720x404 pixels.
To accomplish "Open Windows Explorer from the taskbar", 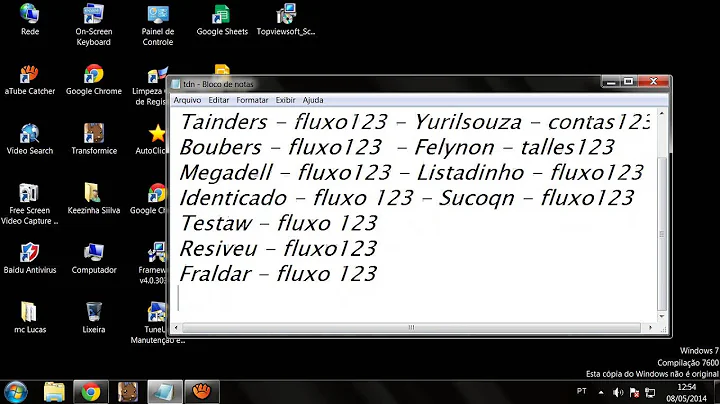I will pyautogui.click(x=54, y=393).
